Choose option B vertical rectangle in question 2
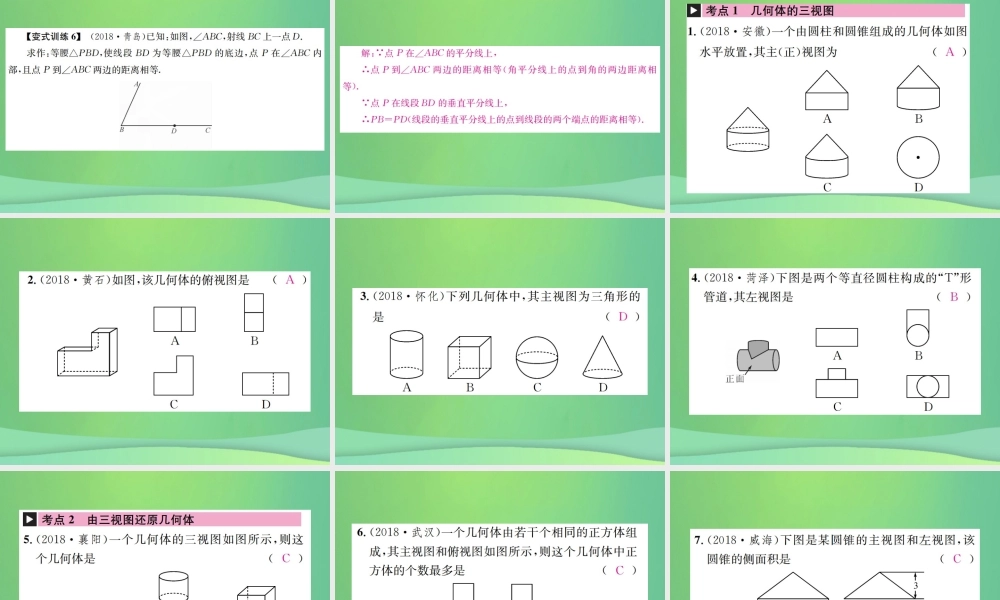This screenshot has height=600, width=1000. (x=254, y=312)
